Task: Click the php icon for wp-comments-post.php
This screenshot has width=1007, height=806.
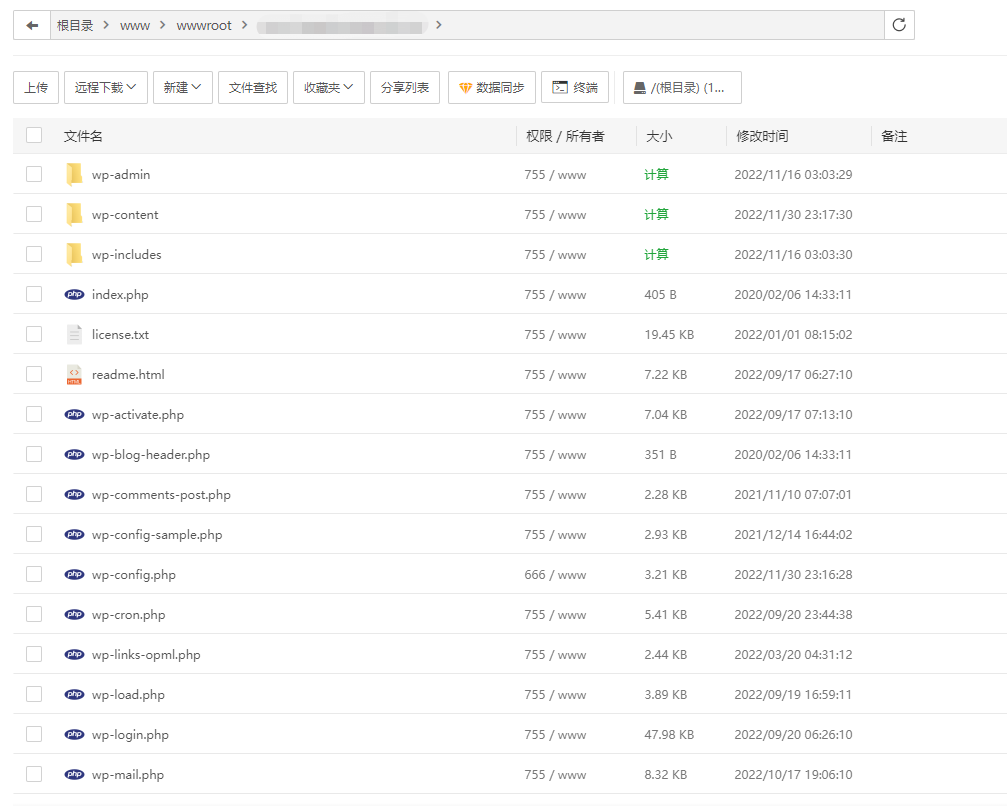Action: coord(74,494)
